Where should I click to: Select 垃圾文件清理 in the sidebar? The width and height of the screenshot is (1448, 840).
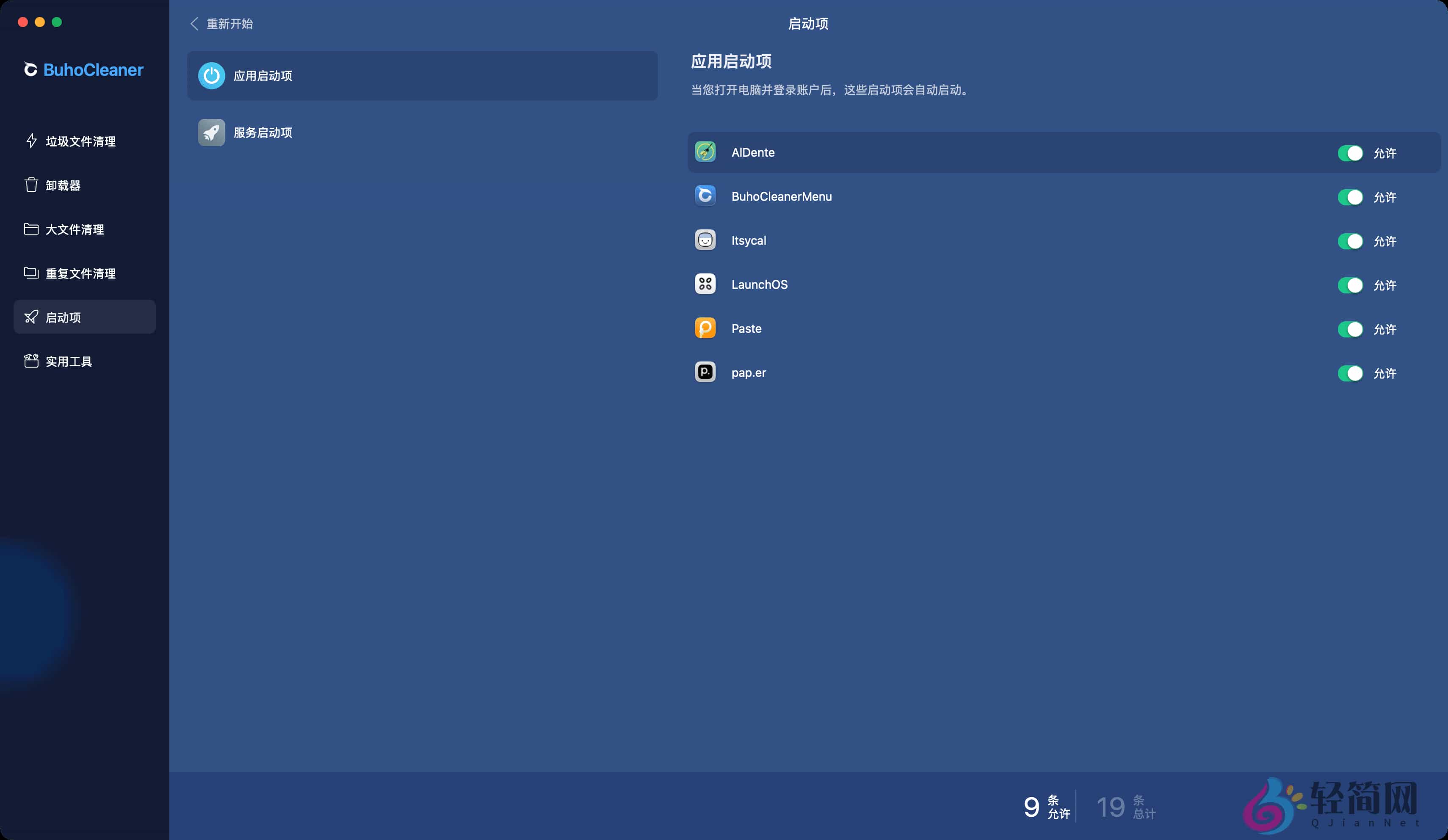point(80,141)
